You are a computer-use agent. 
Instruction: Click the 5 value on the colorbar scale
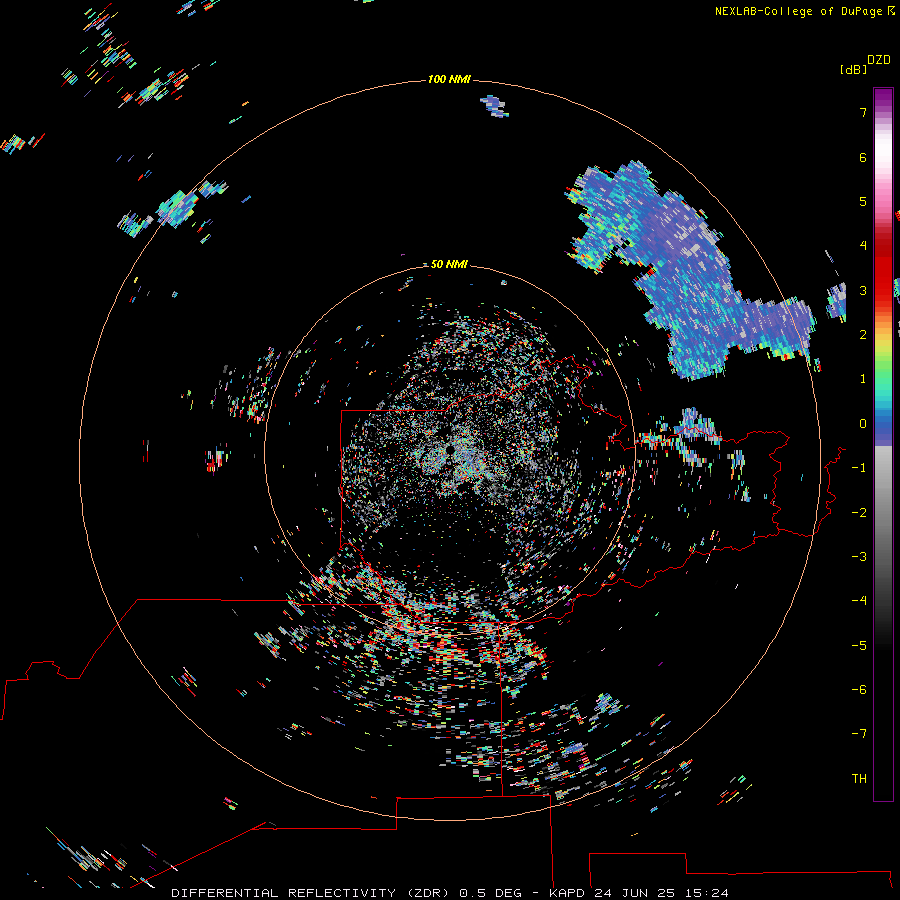(x=863, y=201)
